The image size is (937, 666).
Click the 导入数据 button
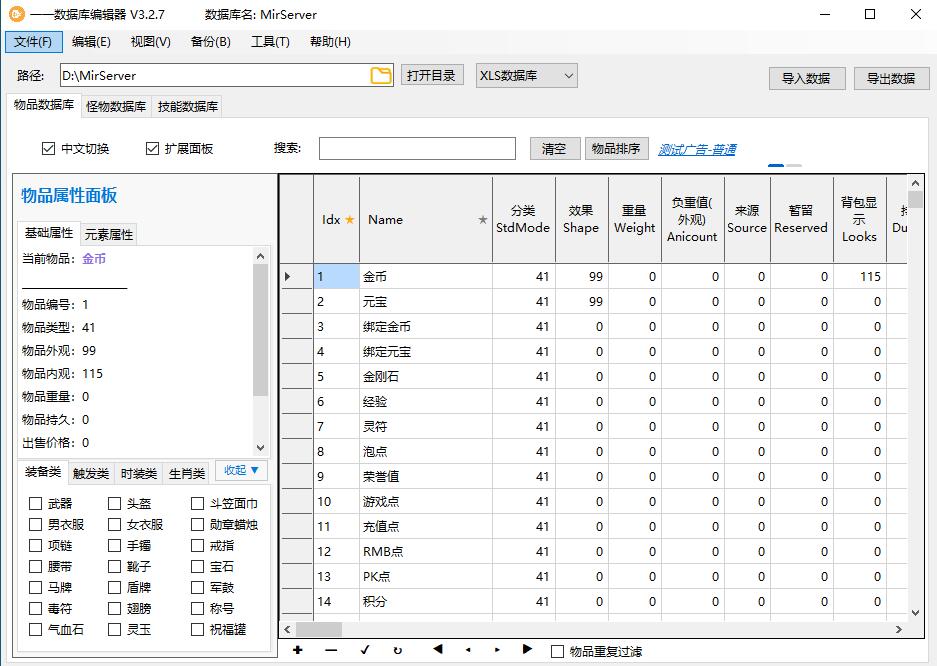tap(807, 78)
